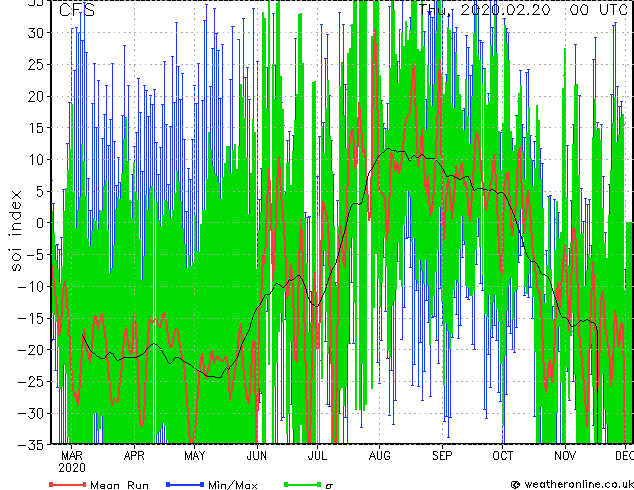Click the green sigma legend line
Screen dimensions: 634x490
(x=303, y=484)
